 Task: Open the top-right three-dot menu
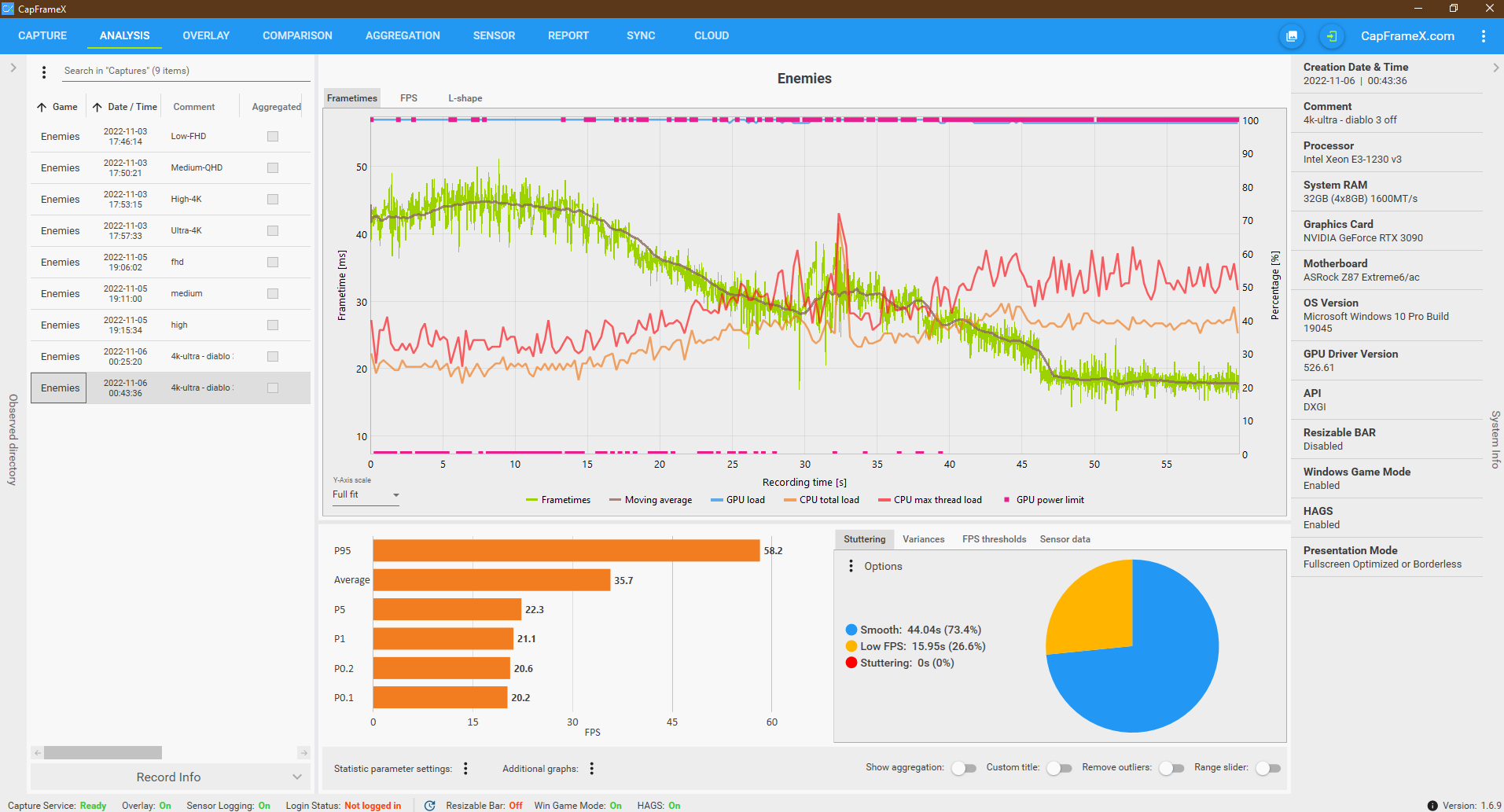1483,36
